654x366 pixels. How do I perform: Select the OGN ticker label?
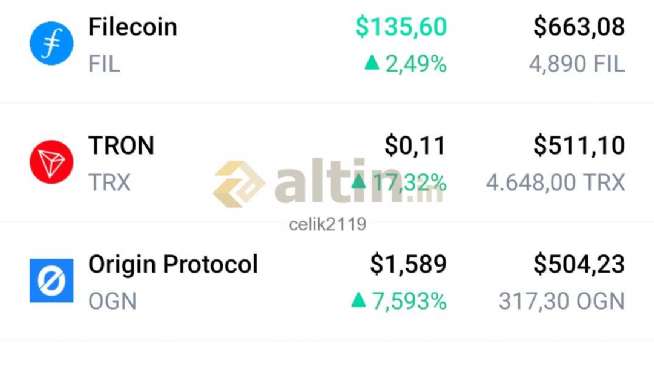113,301
